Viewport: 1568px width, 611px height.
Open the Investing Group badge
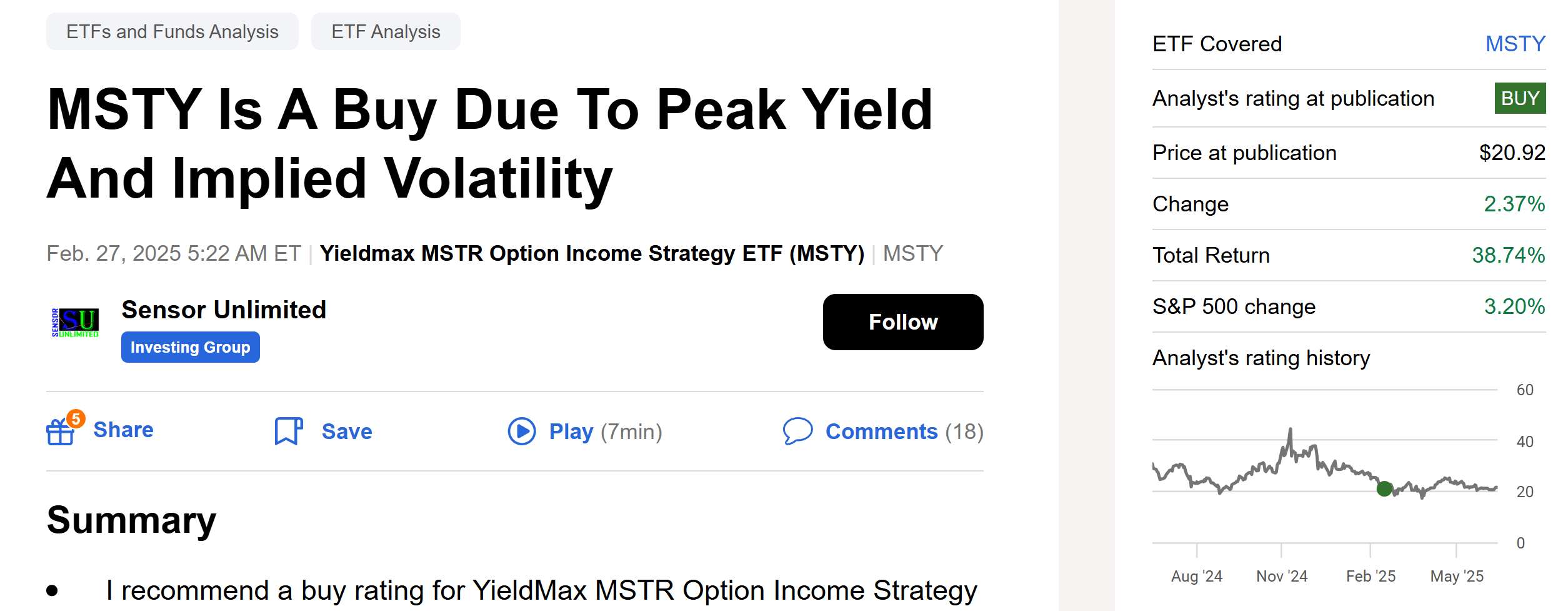(x=190, y=346)
